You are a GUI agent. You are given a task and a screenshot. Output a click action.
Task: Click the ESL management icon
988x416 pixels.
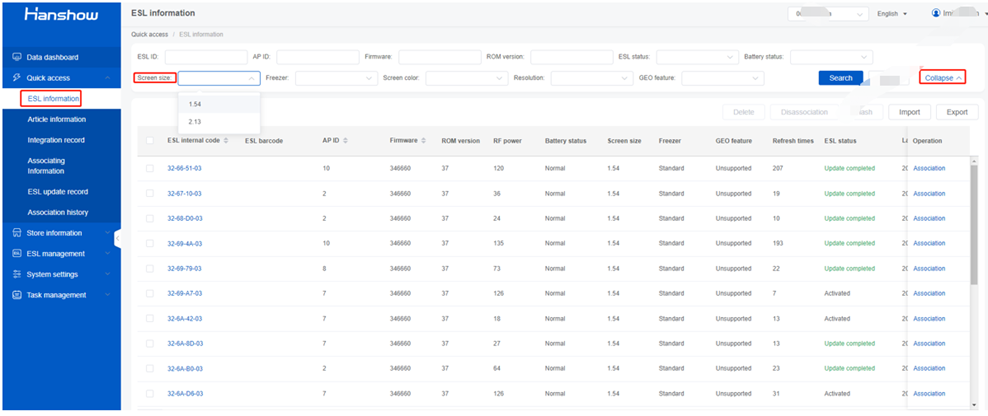pos(17,253)
